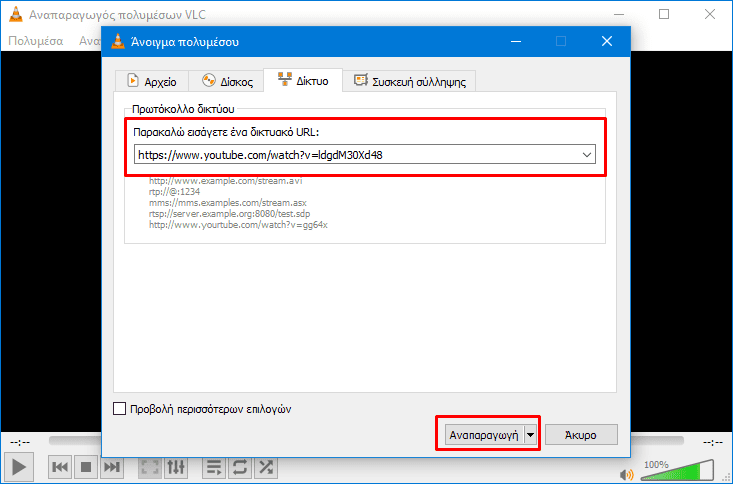Click example rtsp://server.example.org:8080/test.sdp
Viewport: 733px width, 484px height.
tap(230, 214)
